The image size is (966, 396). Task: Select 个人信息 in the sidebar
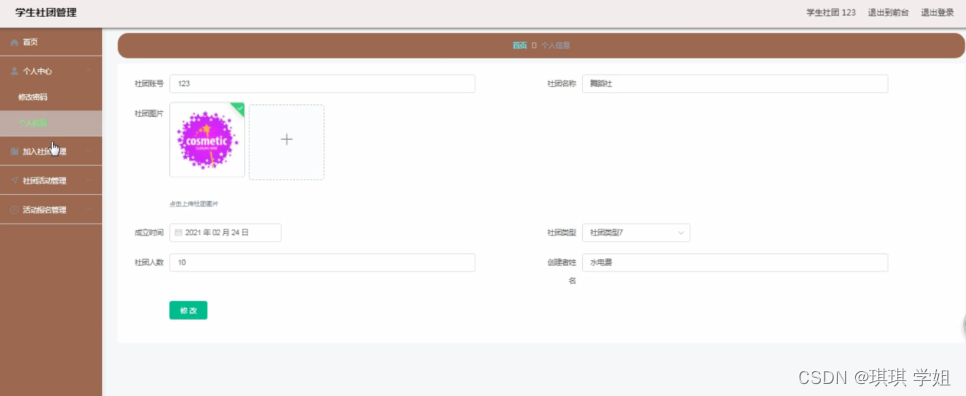(x=51, y=123)
